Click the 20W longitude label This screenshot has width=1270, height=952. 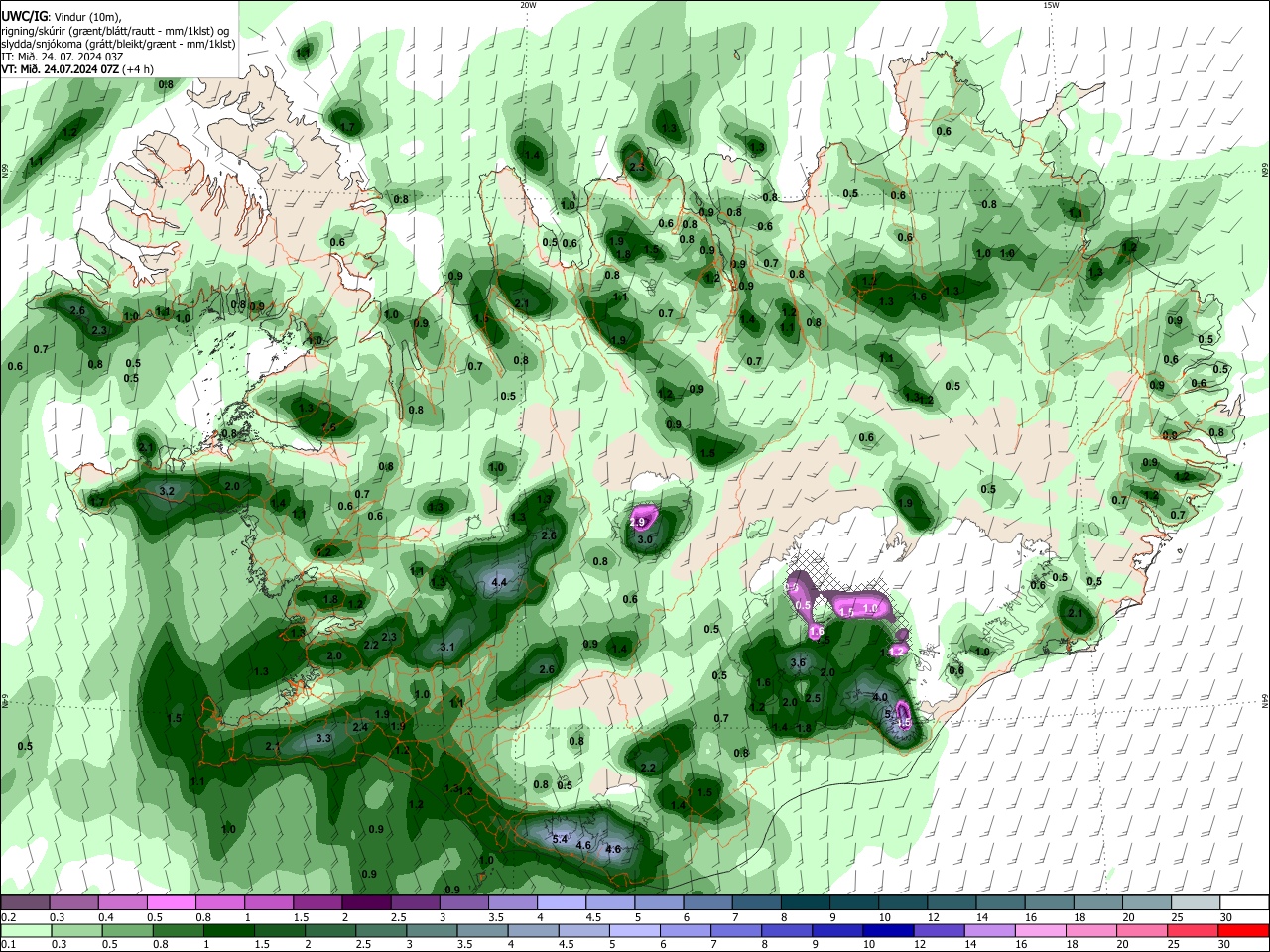click(x=528, y=5)
